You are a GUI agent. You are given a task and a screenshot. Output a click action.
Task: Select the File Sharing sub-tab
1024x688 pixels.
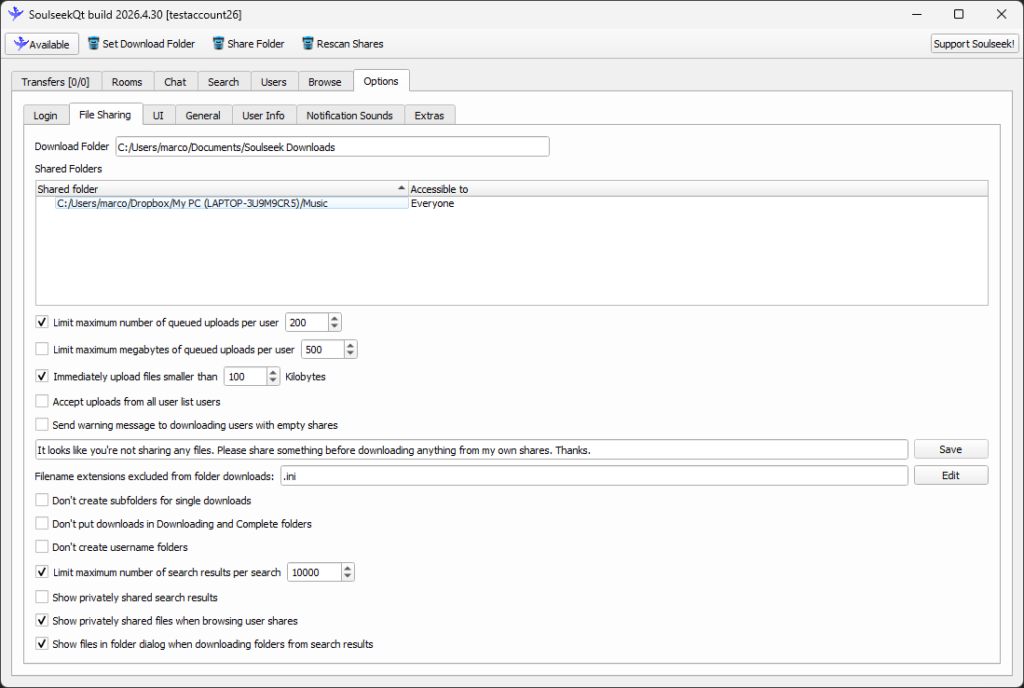(x=105, y=114)
